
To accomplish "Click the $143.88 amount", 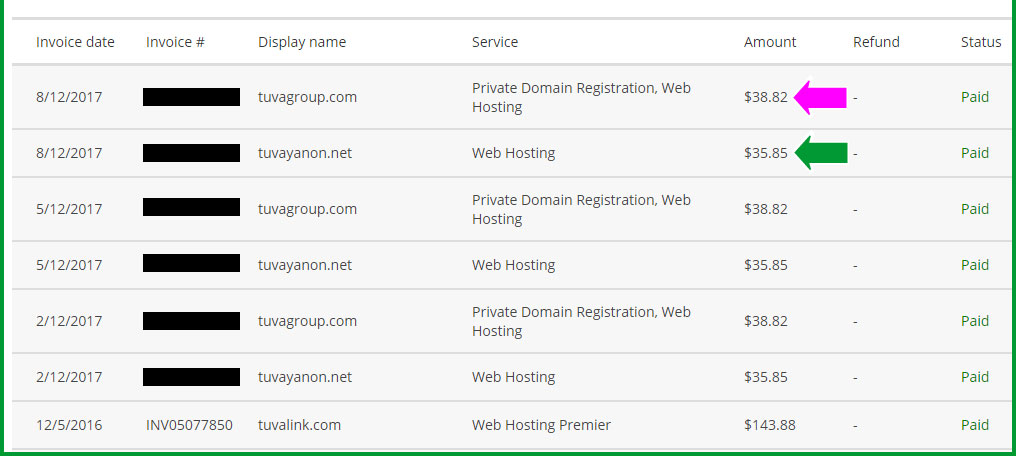I will pos(770,425).
